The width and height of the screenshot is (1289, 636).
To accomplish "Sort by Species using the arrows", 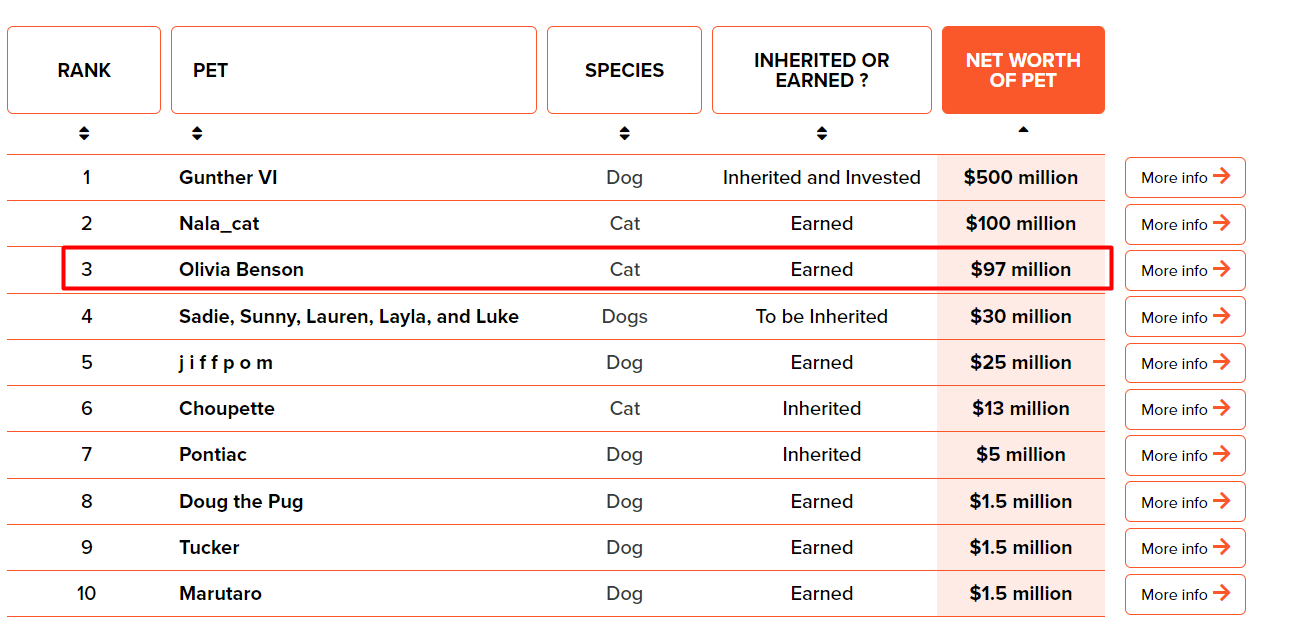I will pos(624,133).
